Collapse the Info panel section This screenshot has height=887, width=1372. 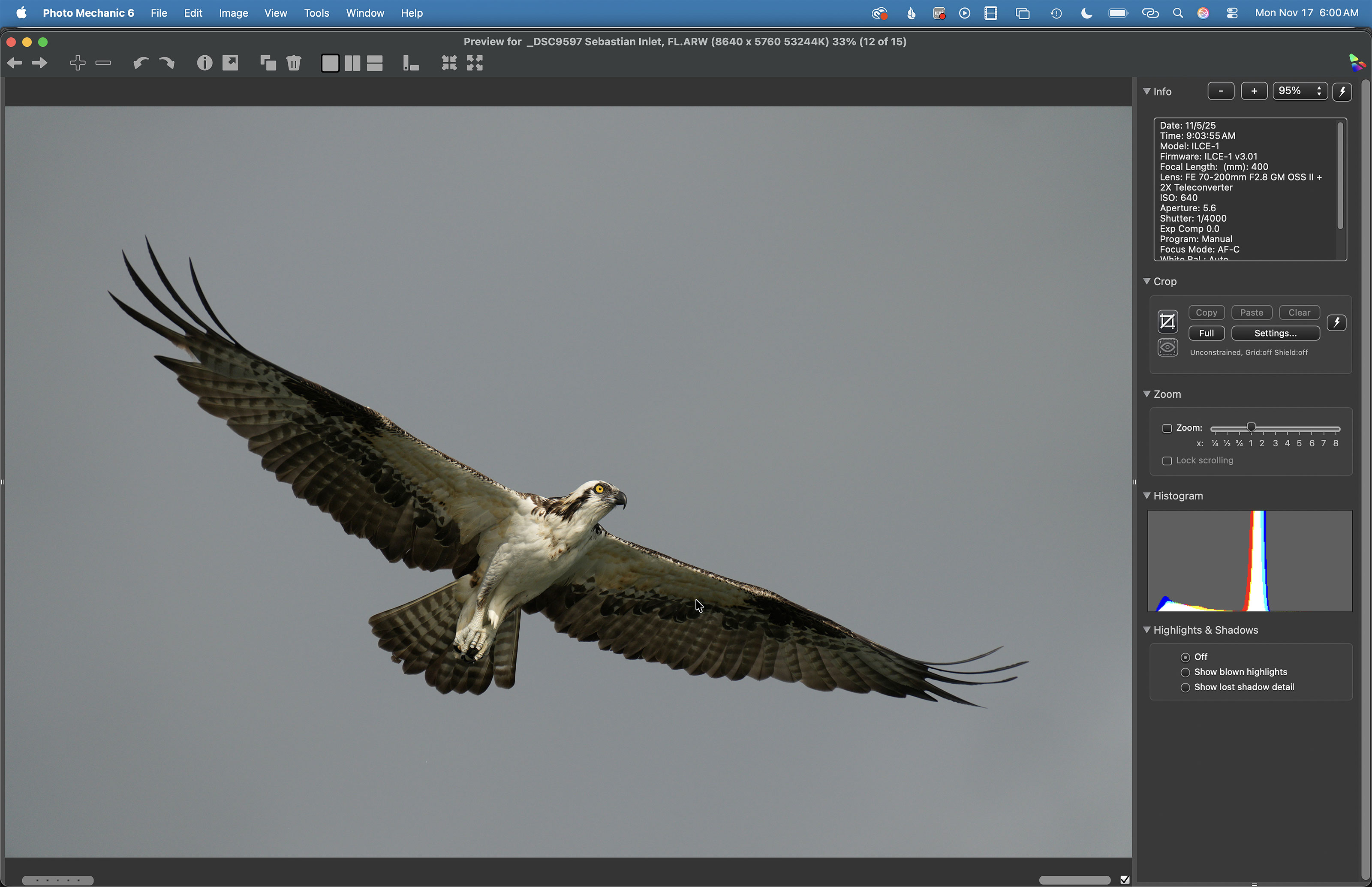pos(1147,91)
